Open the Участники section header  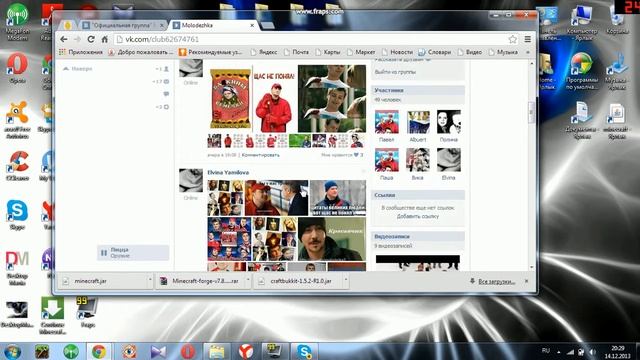[418, 90]
